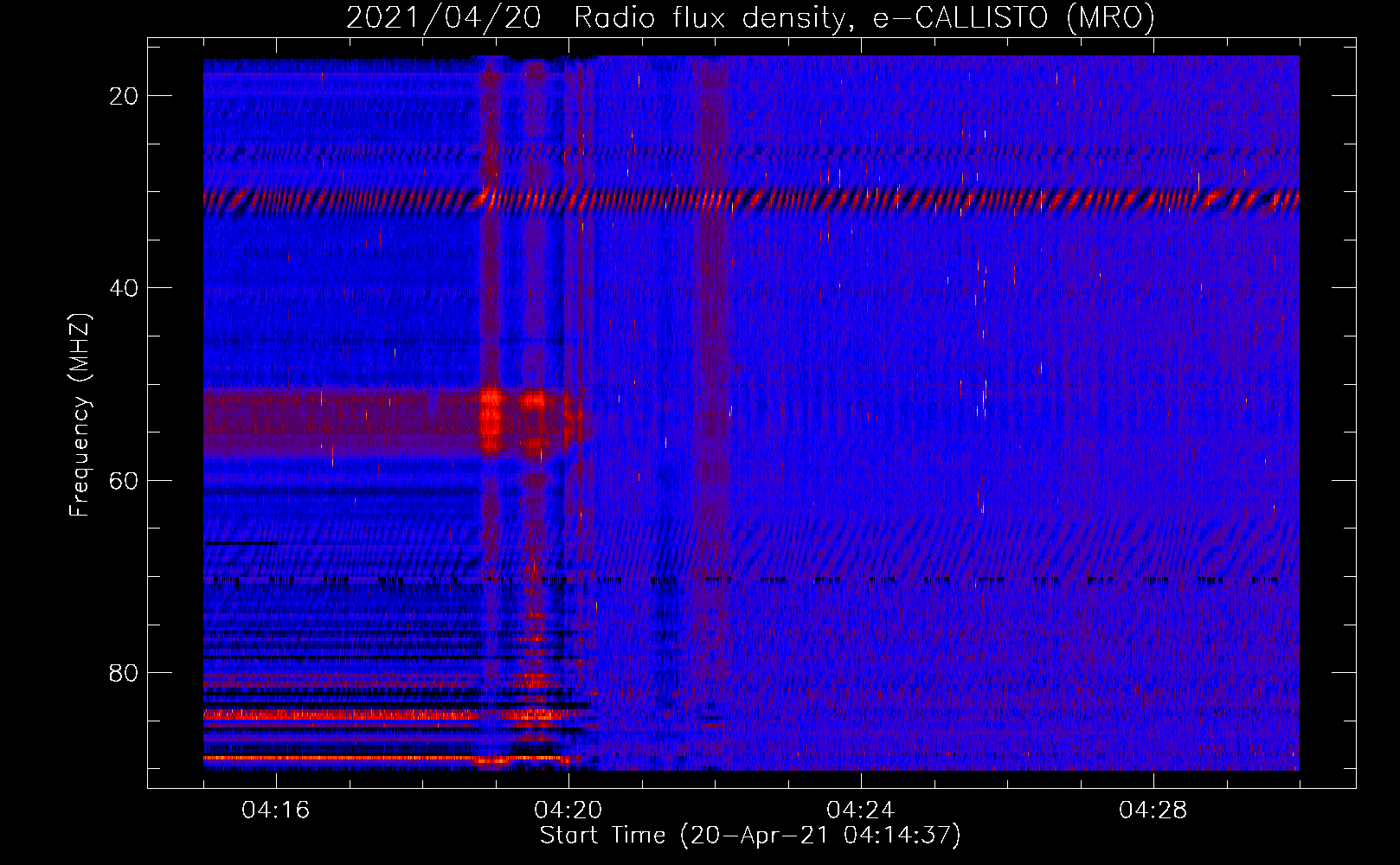Click the bright red-orange band near 84 MHz
Screen dimensions: 1400x865
(341, 714)
